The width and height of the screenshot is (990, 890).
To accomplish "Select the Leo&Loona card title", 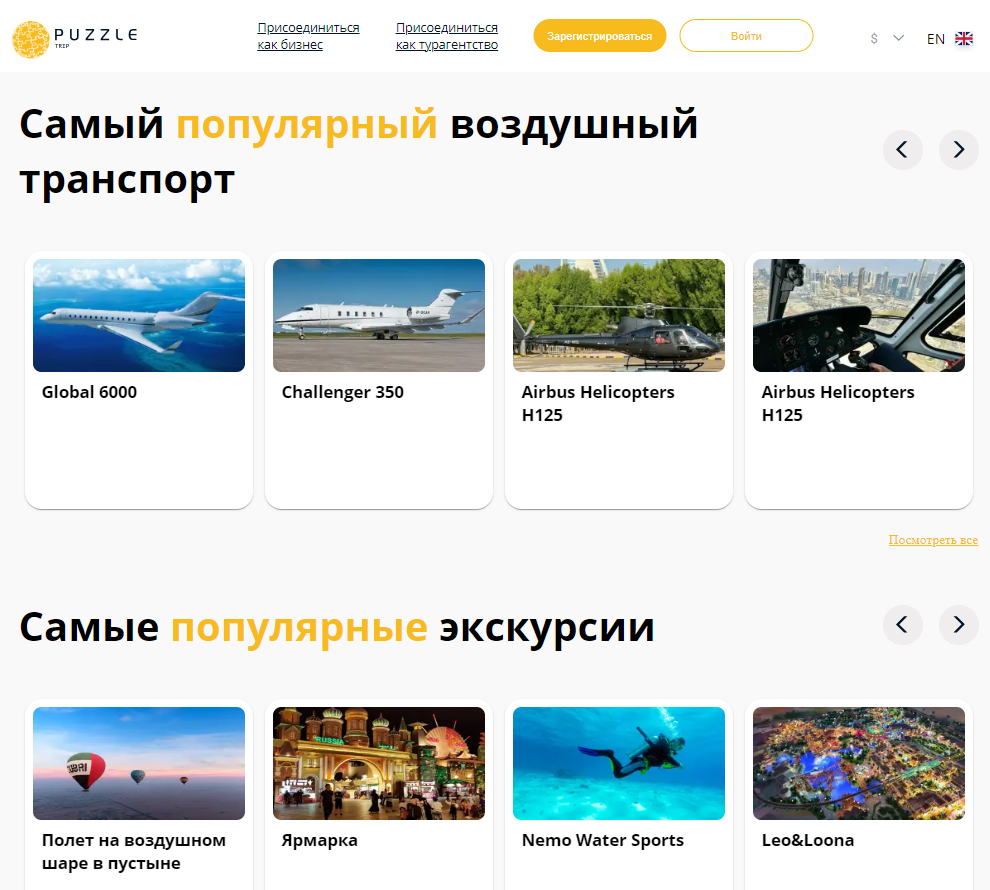I will [808, 840].
